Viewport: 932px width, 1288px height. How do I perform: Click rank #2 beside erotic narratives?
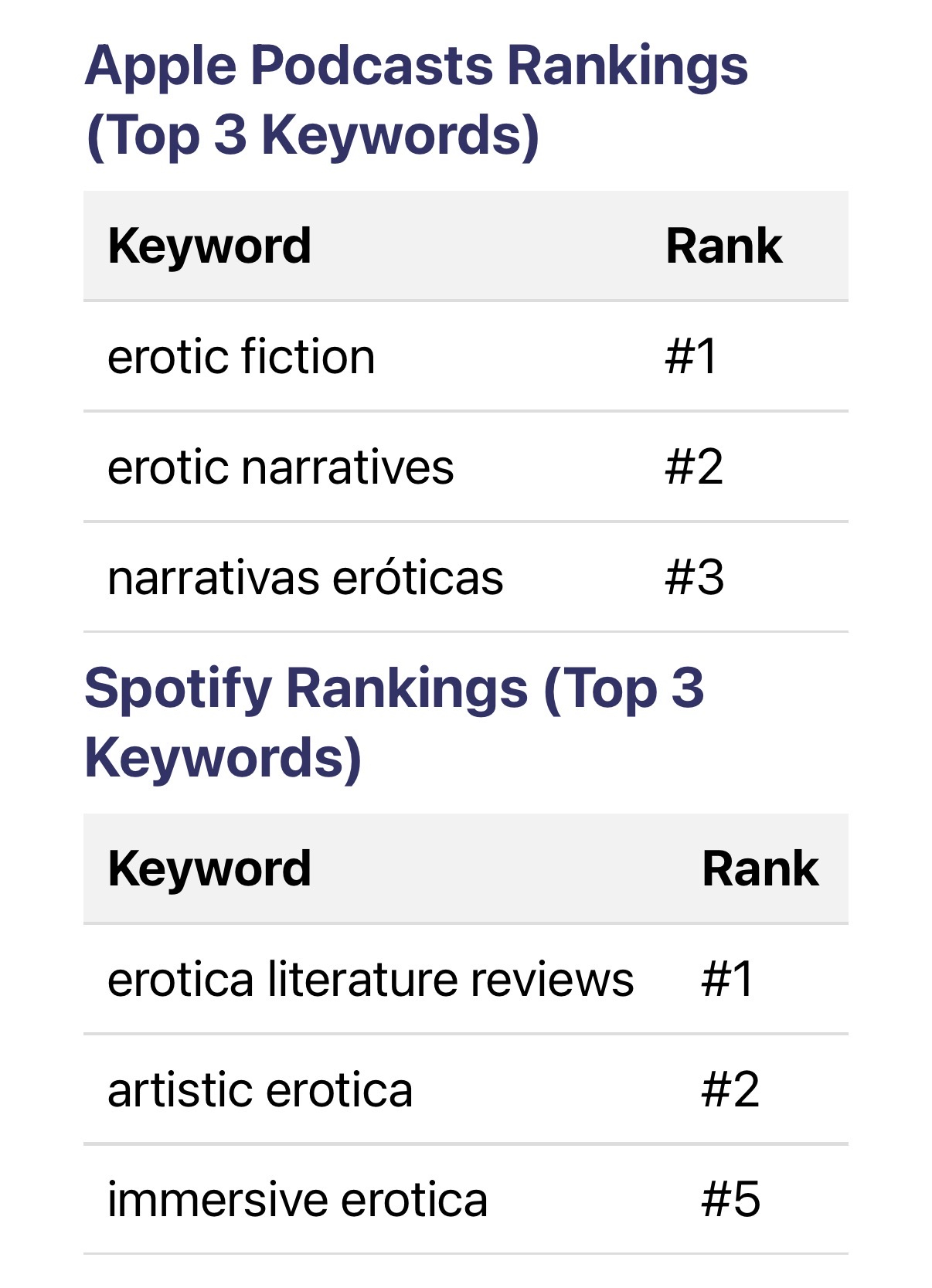[694, 467]
